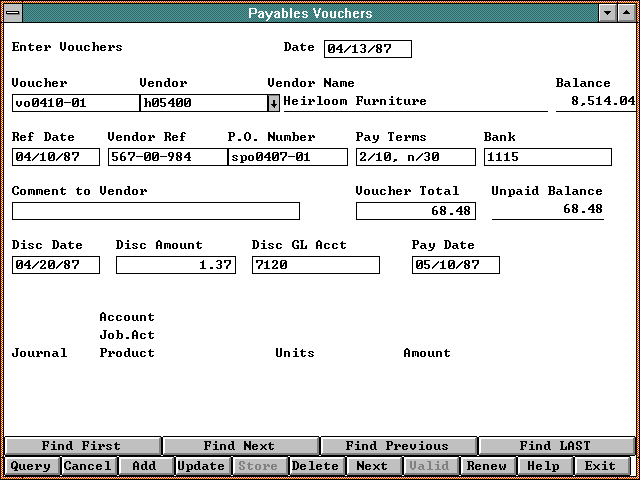The width and height of the screenshot is (640, 480).
Task: Click the Disc GL Acct field
Action: pos(315,265)
